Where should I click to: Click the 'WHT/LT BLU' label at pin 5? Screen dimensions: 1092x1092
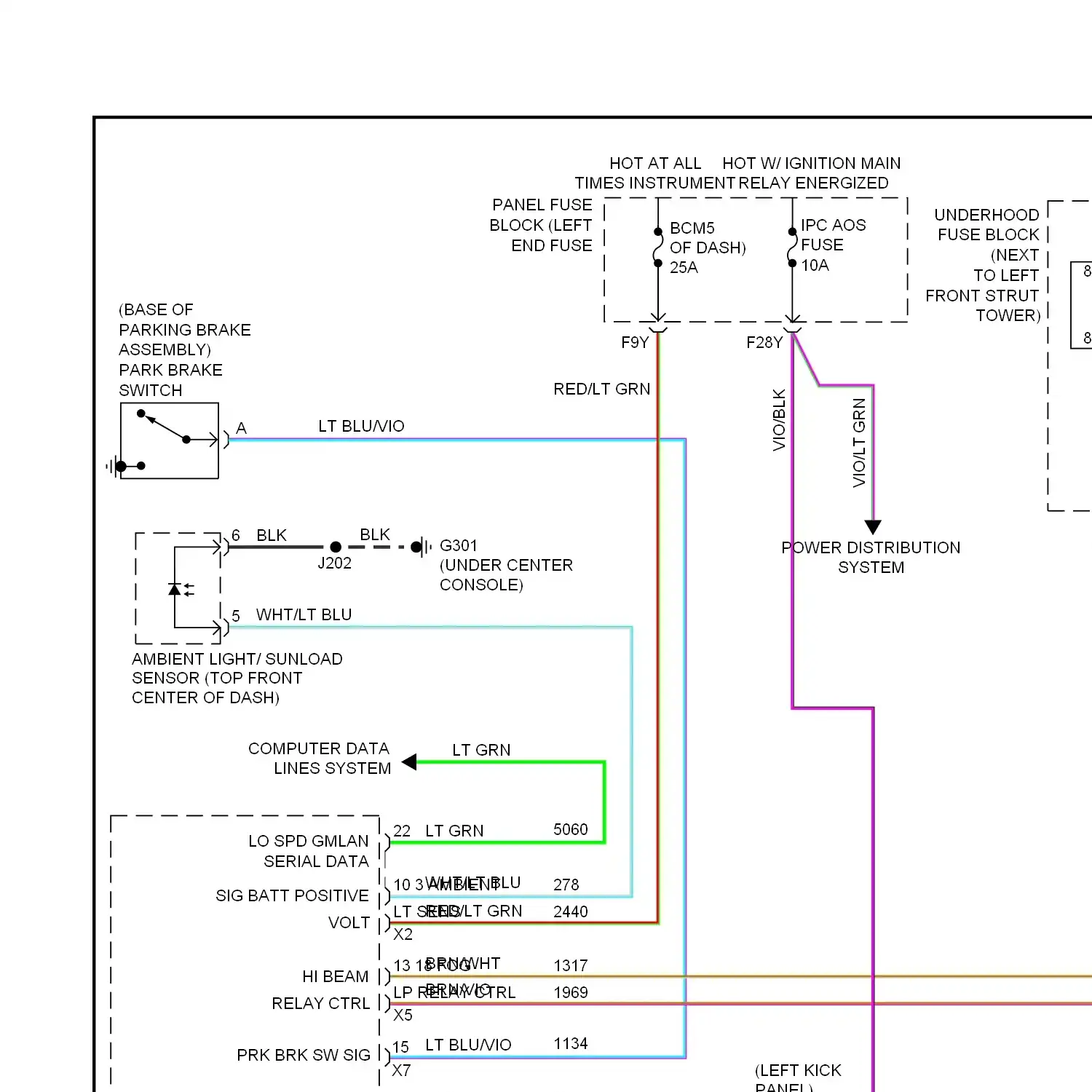304,614
